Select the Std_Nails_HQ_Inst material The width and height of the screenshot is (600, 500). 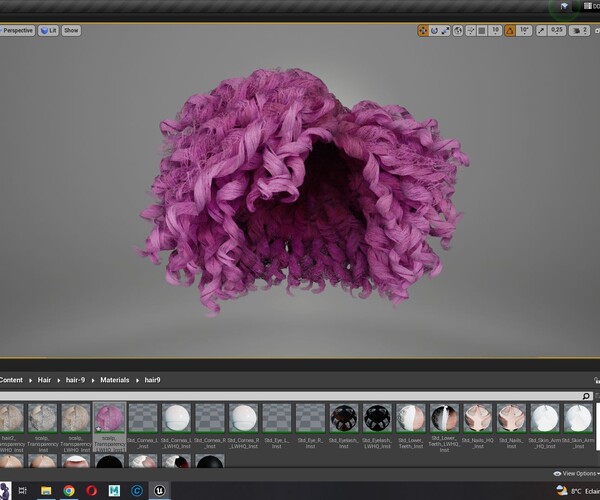coord(478,426)
